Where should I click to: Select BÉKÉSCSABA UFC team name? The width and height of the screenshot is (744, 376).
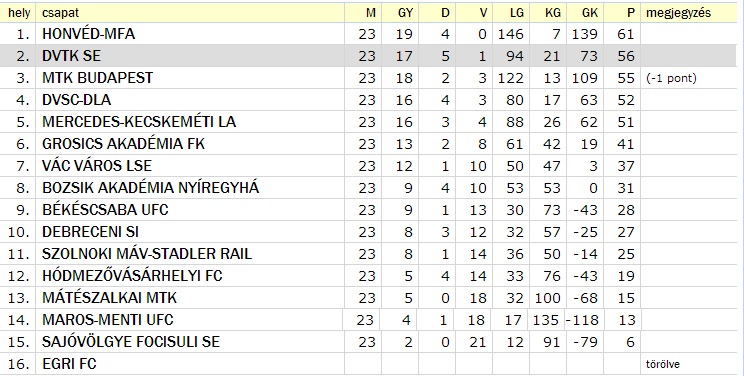click(x=105, y=209)
